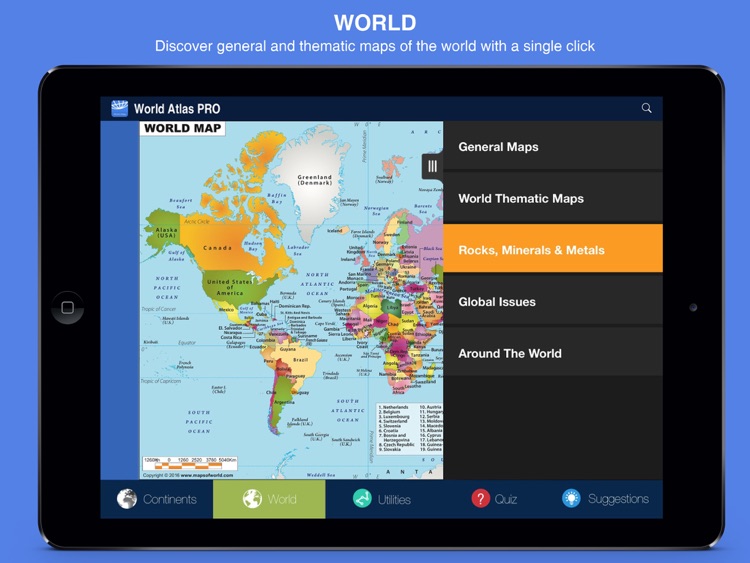Viewport: 750px width, 563px height.
Task: Click Brazil on the map
Action: pyautogui.click(x=300, y=360)
